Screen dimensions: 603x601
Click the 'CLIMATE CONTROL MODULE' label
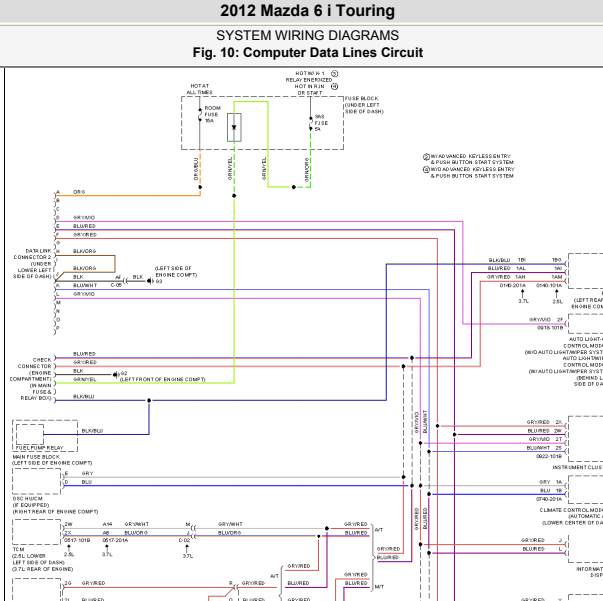coord(571,510)
